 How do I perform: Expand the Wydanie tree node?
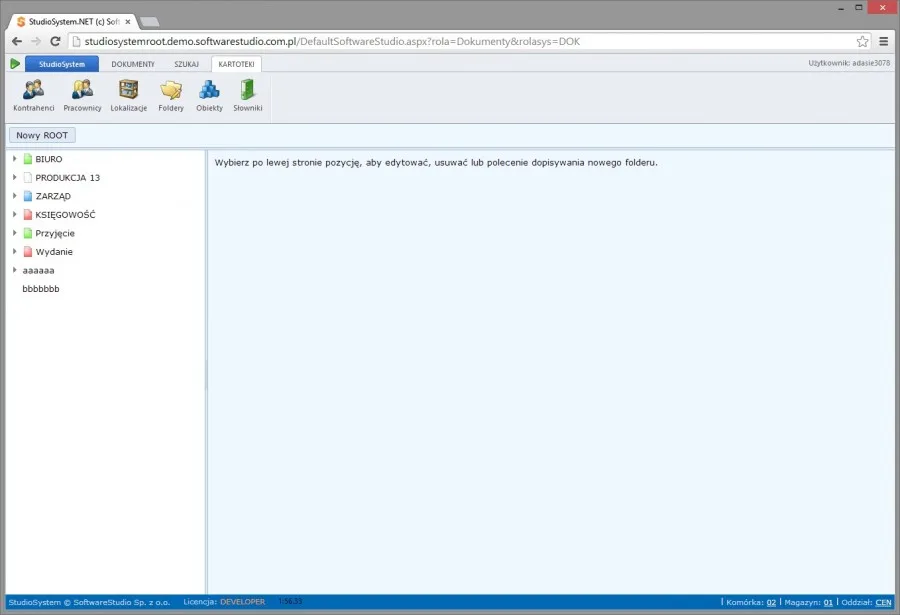tap(14, 251)
